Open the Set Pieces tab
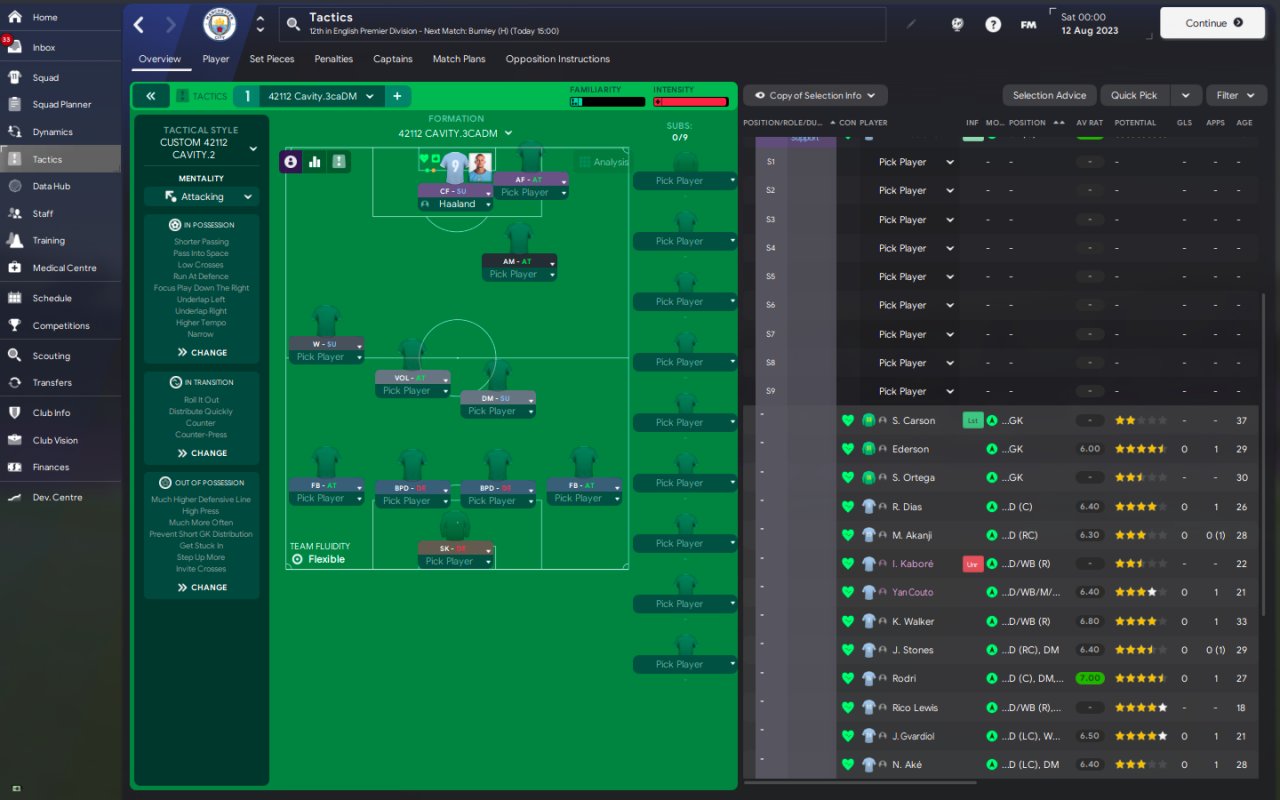The width and height of the screenshot is (1280, 800). point(272,59)
